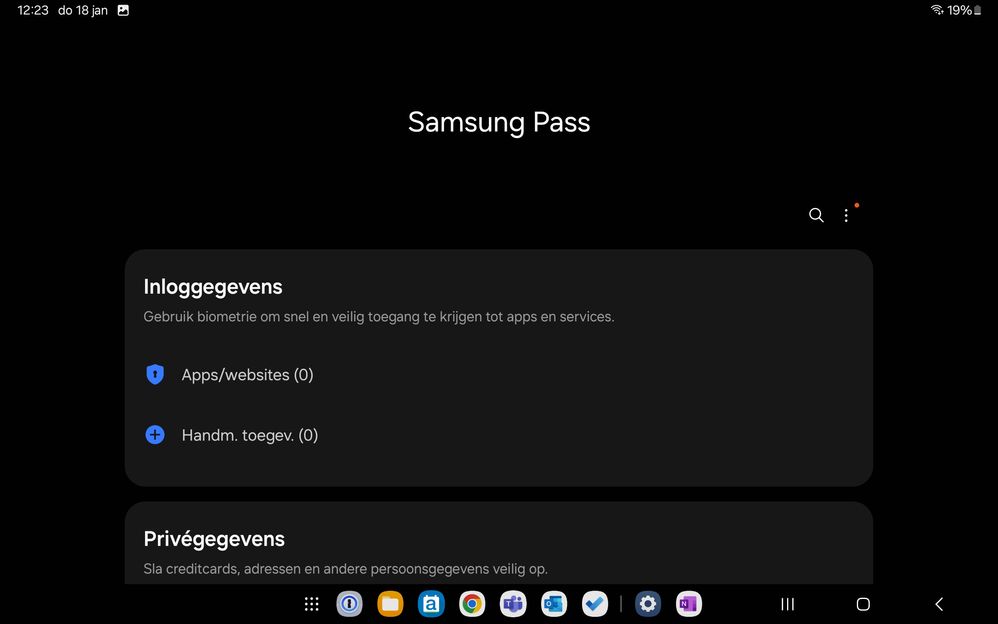Tap the Samsung Pass title
Viewport: 998px width, 624px height.
pos(499,122)
